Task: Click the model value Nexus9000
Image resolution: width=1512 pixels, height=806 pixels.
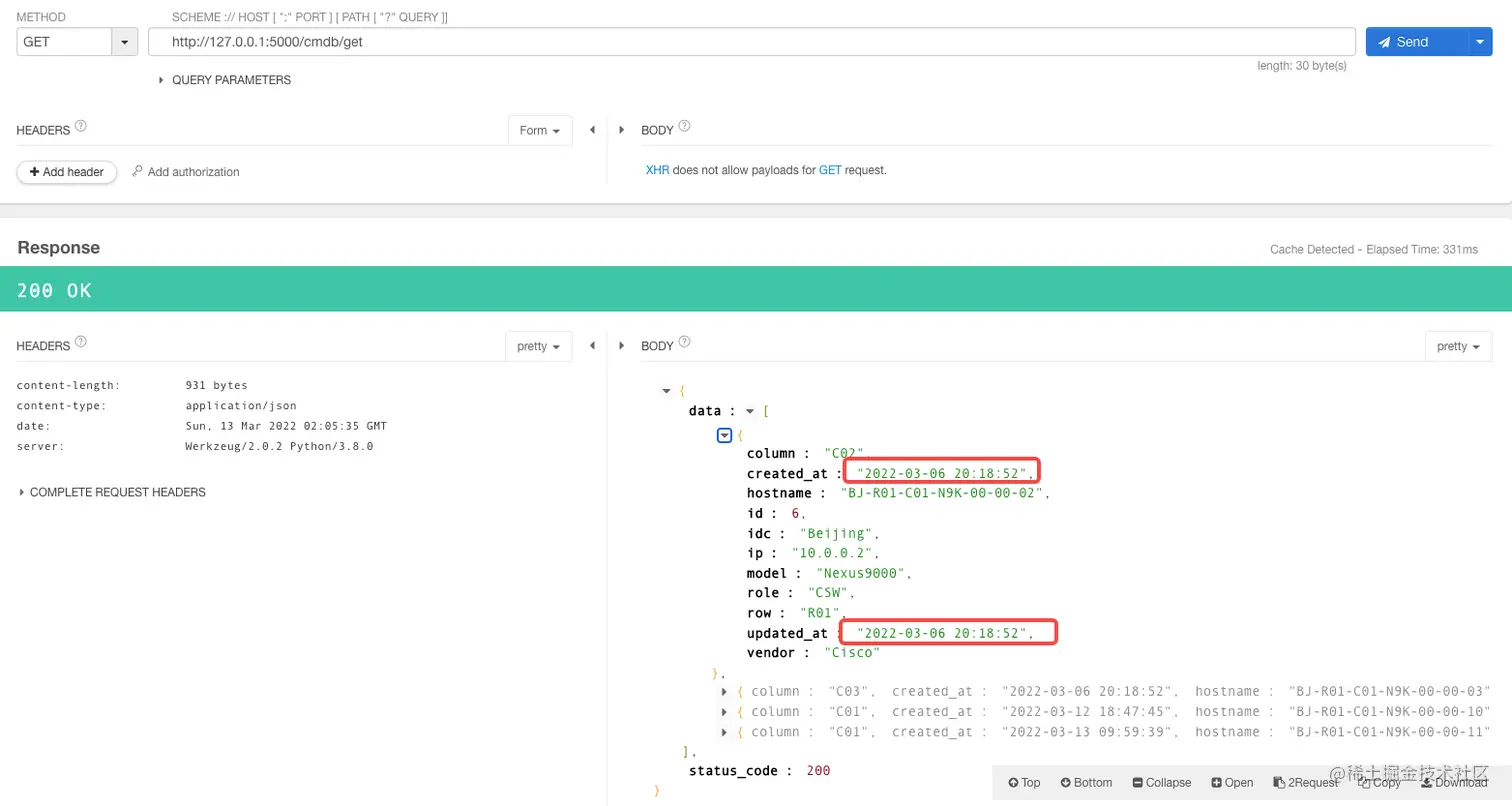Action: [x=863, y=573]
